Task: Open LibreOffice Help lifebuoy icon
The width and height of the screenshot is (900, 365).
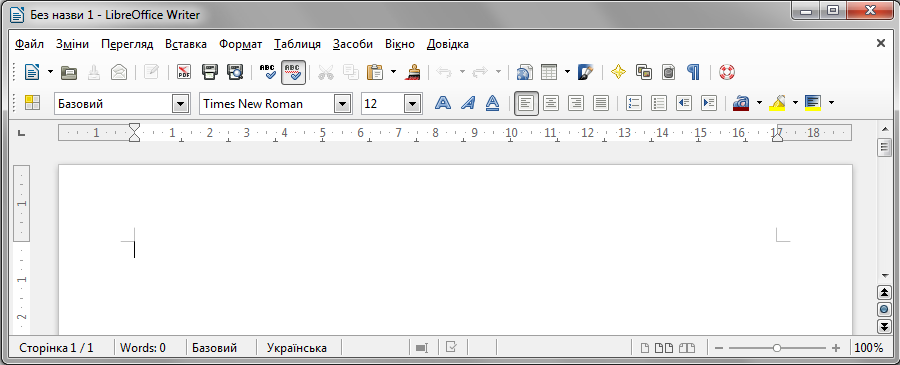Action: pyautogui.click(x=727, y=72)
